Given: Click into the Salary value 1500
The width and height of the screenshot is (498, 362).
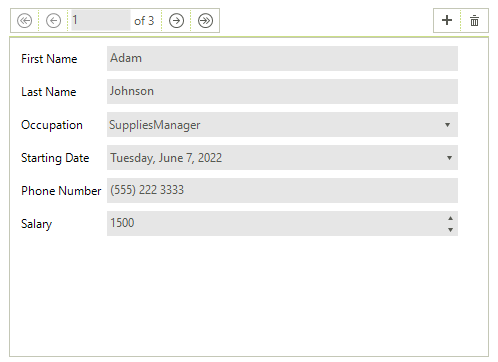Looking at the screenshot, I should [x=122, y=223].
